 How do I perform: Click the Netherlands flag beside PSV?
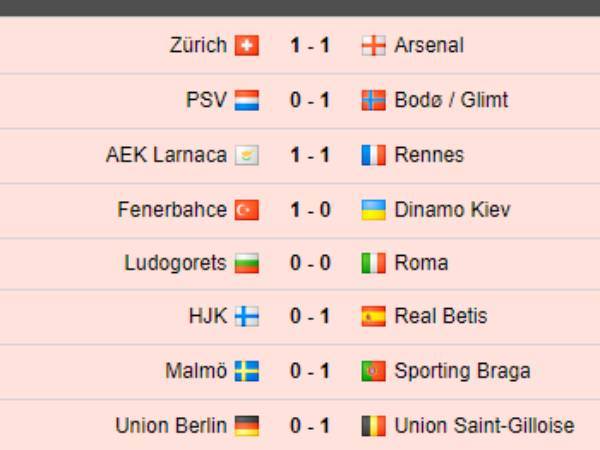tap(247, 100)
